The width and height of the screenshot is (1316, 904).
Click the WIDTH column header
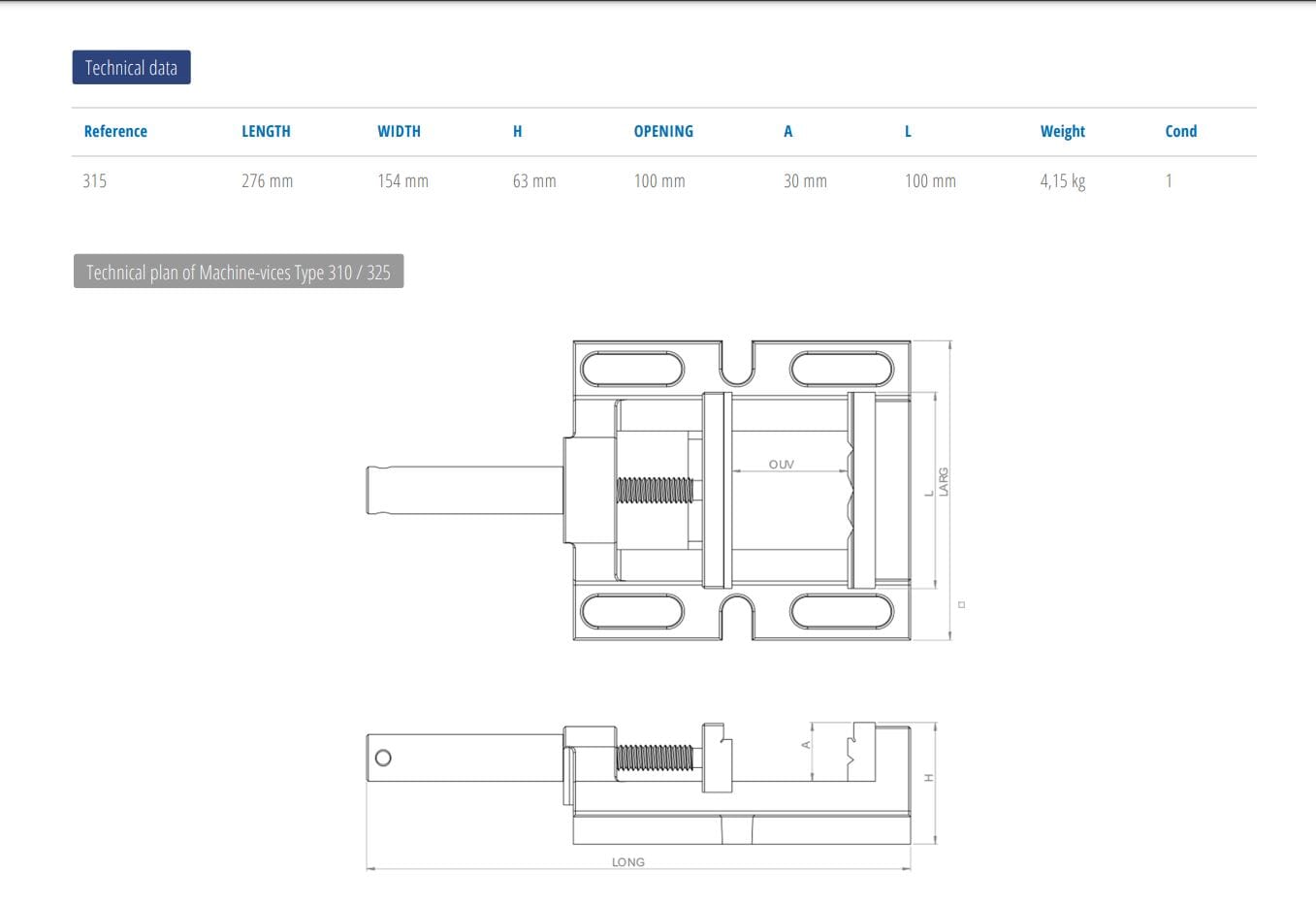click(x=399, y=132)
